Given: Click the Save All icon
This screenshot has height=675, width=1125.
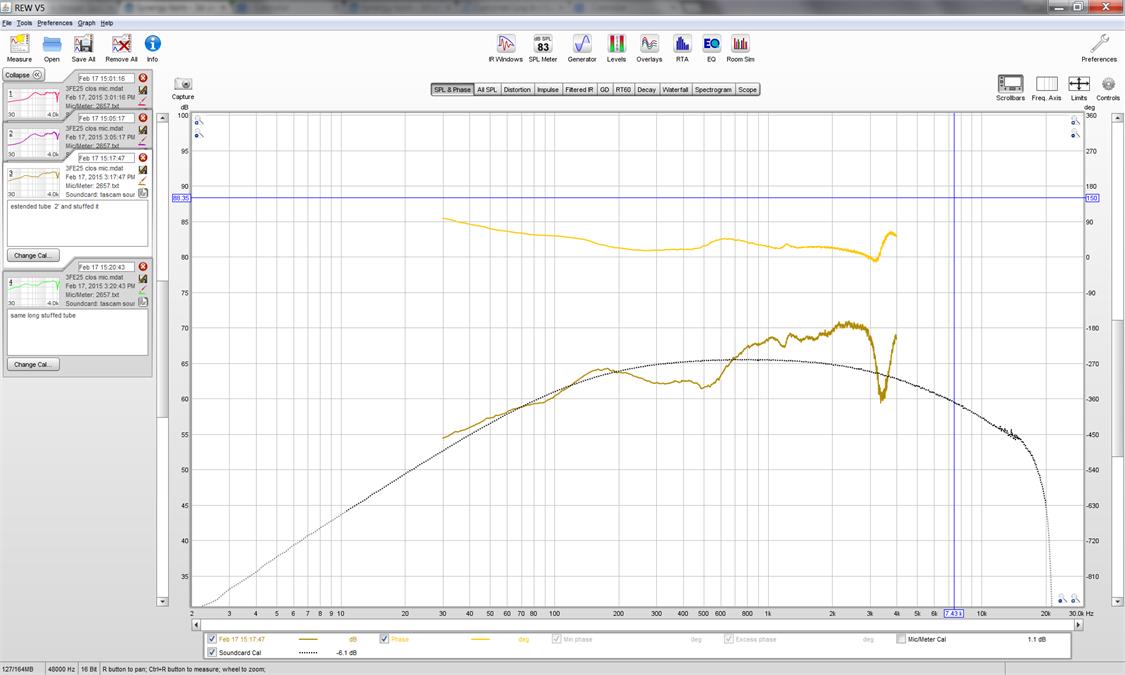Looking at the screenshot, I should [x=83, y=44].
